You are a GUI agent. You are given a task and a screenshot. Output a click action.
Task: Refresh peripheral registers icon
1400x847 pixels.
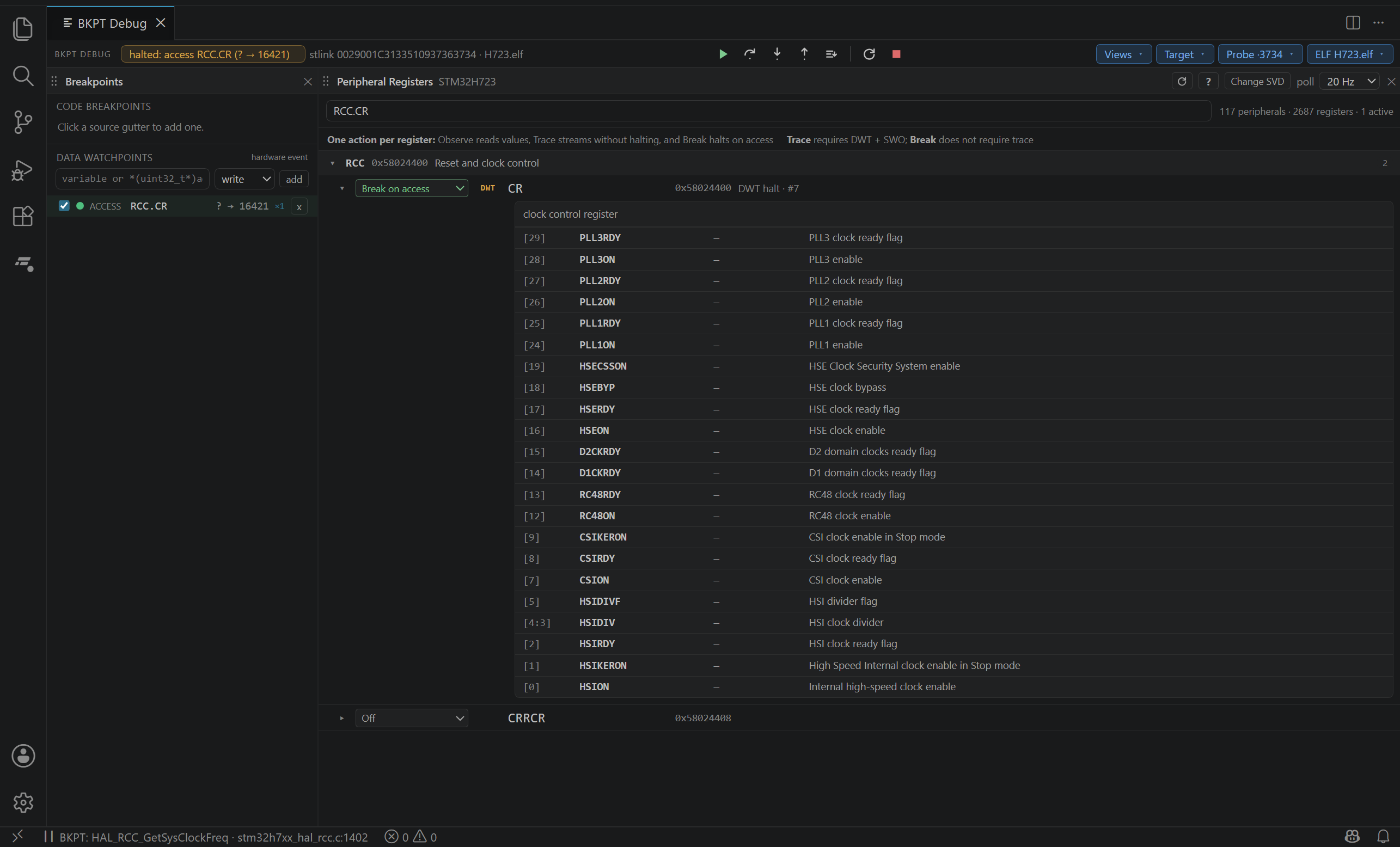click(1182, 81)
